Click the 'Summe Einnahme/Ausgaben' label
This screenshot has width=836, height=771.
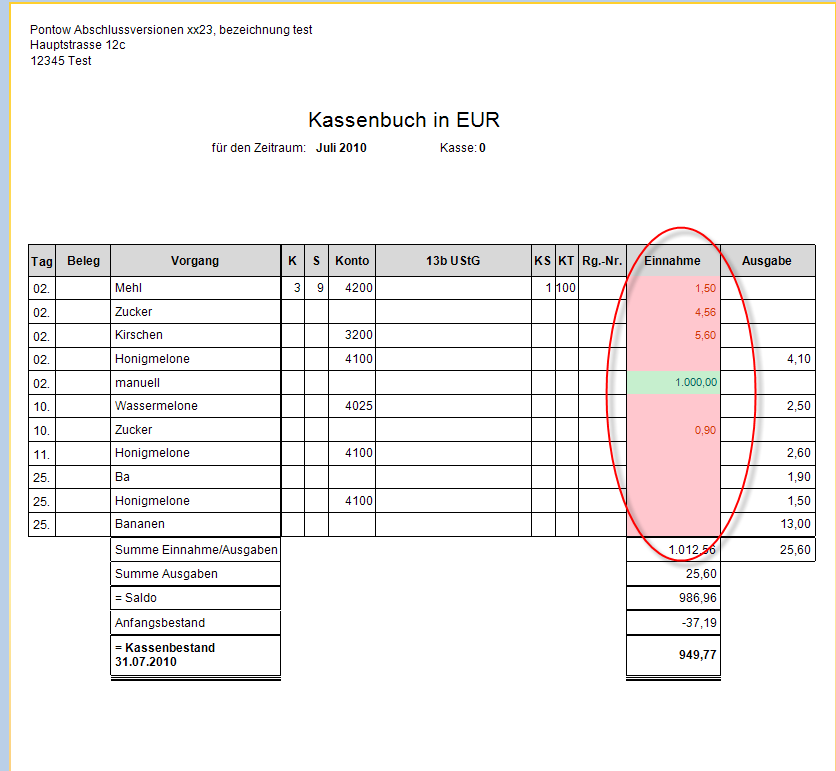[x=196, y=550]
